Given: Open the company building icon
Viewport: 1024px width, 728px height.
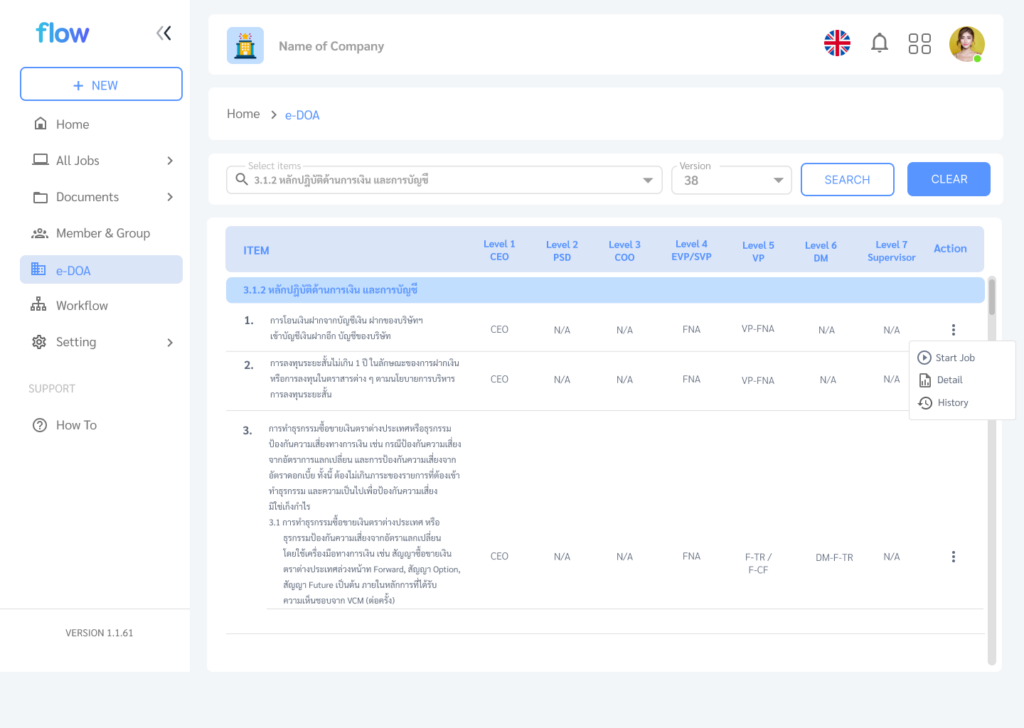Looking at the screenshot, I should pyautogui.click(x=245, y=46).
